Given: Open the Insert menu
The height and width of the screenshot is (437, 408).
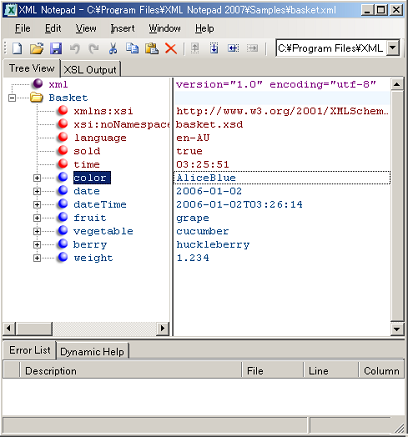Looking at the screenshot, I should (x=123, y=29).
